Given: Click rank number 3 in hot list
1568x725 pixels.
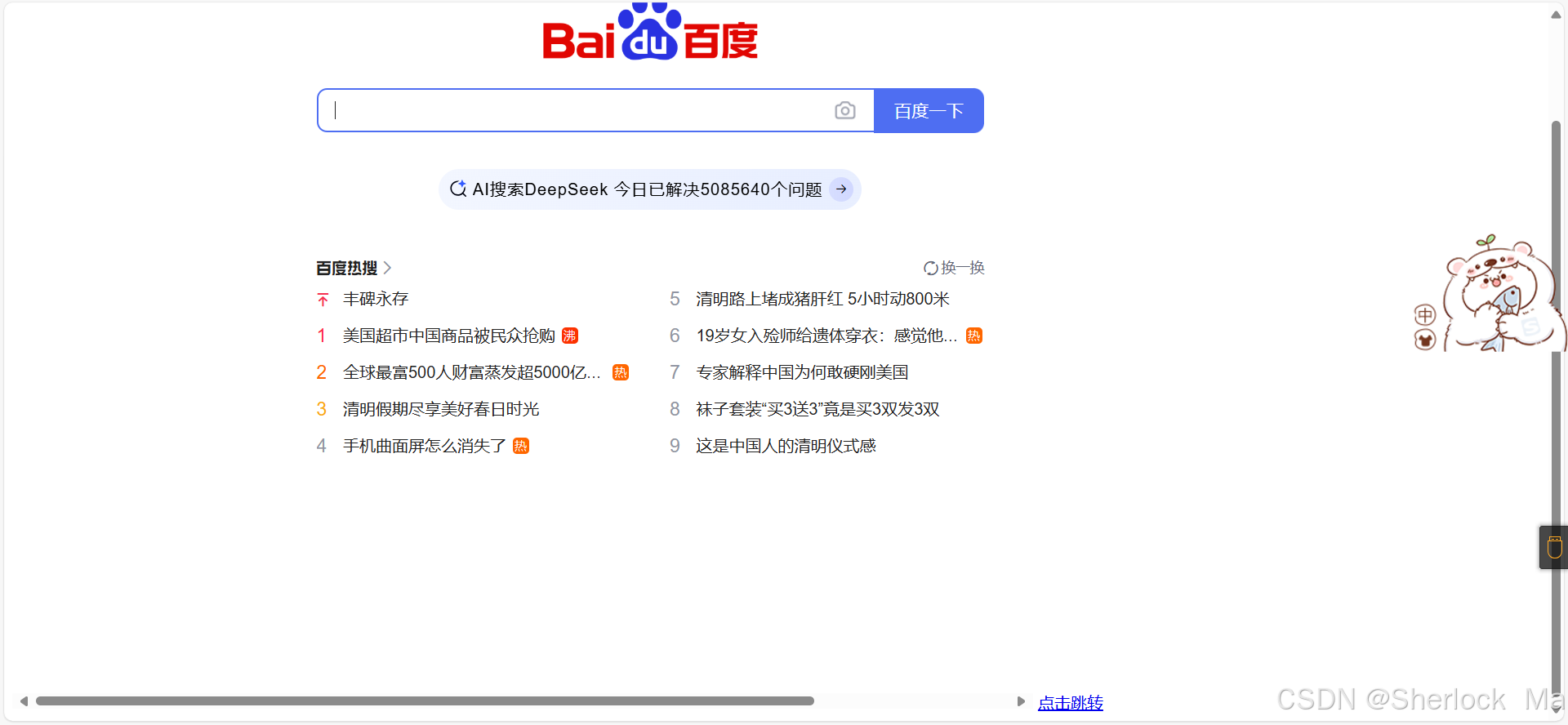Looking at the screenshot, I should point(322,409).
